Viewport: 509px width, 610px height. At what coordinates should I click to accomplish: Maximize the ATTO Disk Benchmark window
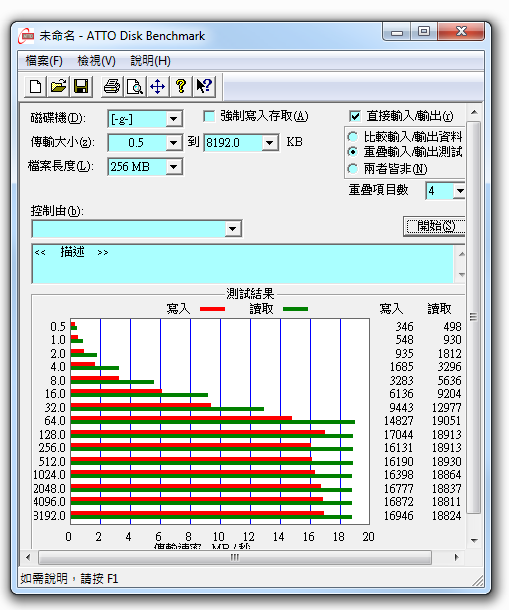424,32
